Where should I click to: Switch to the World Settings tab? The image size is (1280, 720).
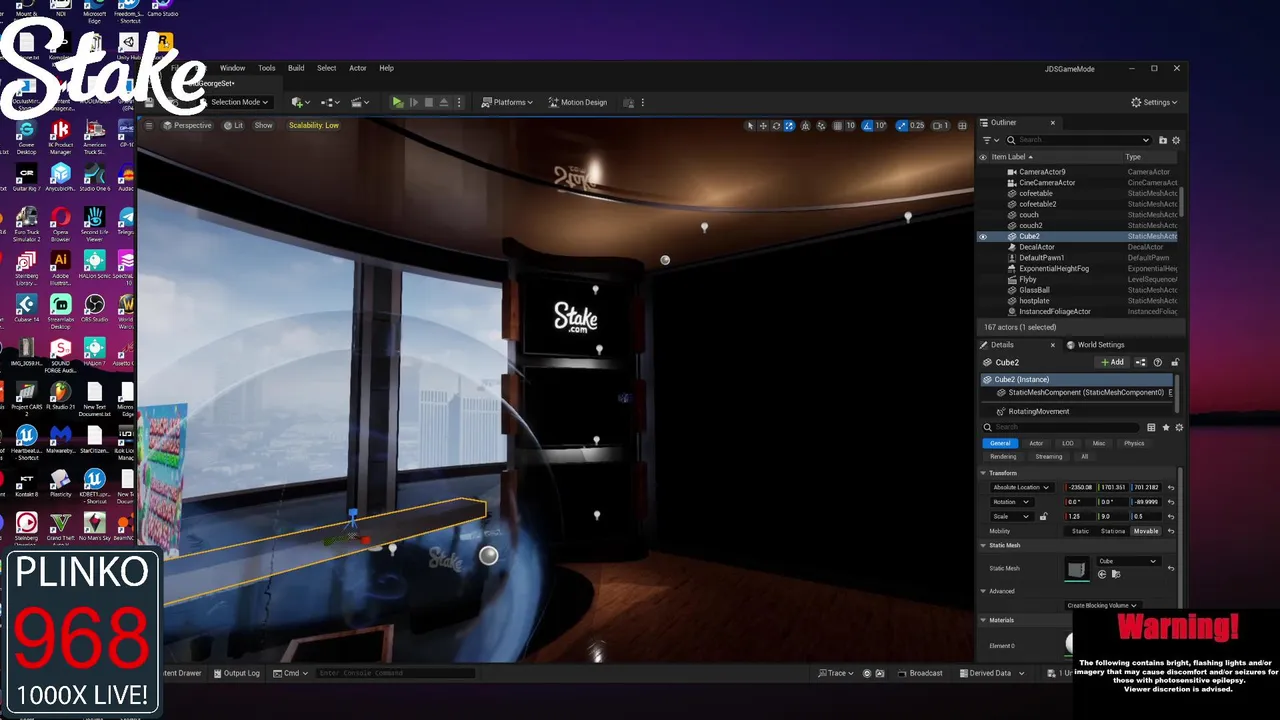tap(1095, 345)
